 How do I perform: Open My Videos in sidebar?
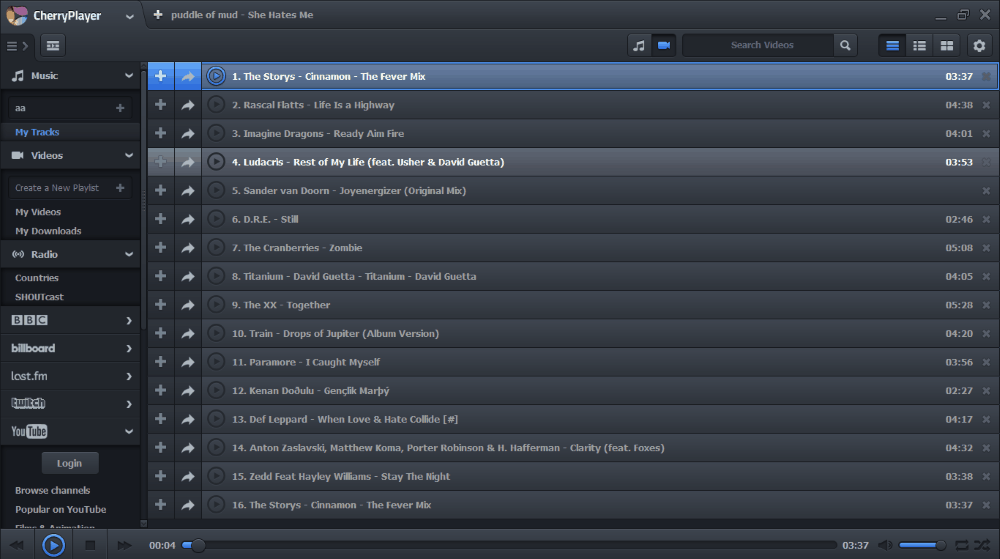coord(38,212)
